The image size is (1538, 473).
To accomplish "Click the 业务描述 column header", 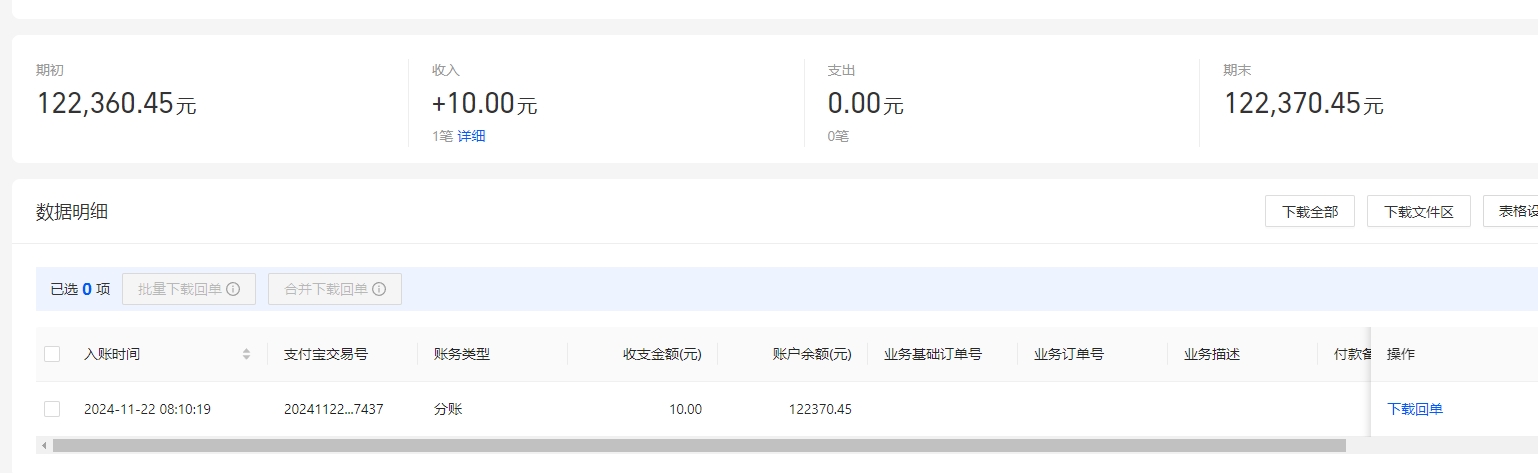I will click(x=1212, y=354).
